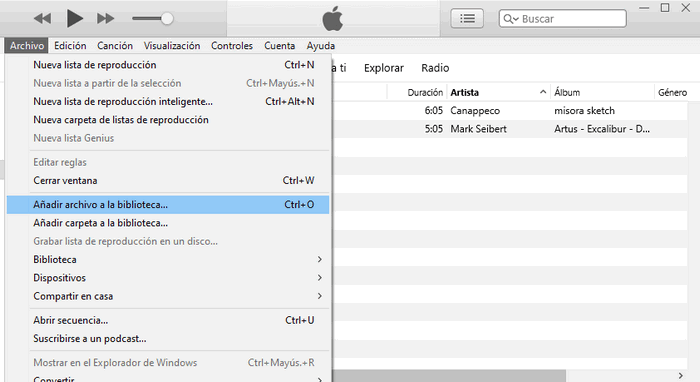Expand the Convertir submenu
700x382 pixels.
click(168, 378)
